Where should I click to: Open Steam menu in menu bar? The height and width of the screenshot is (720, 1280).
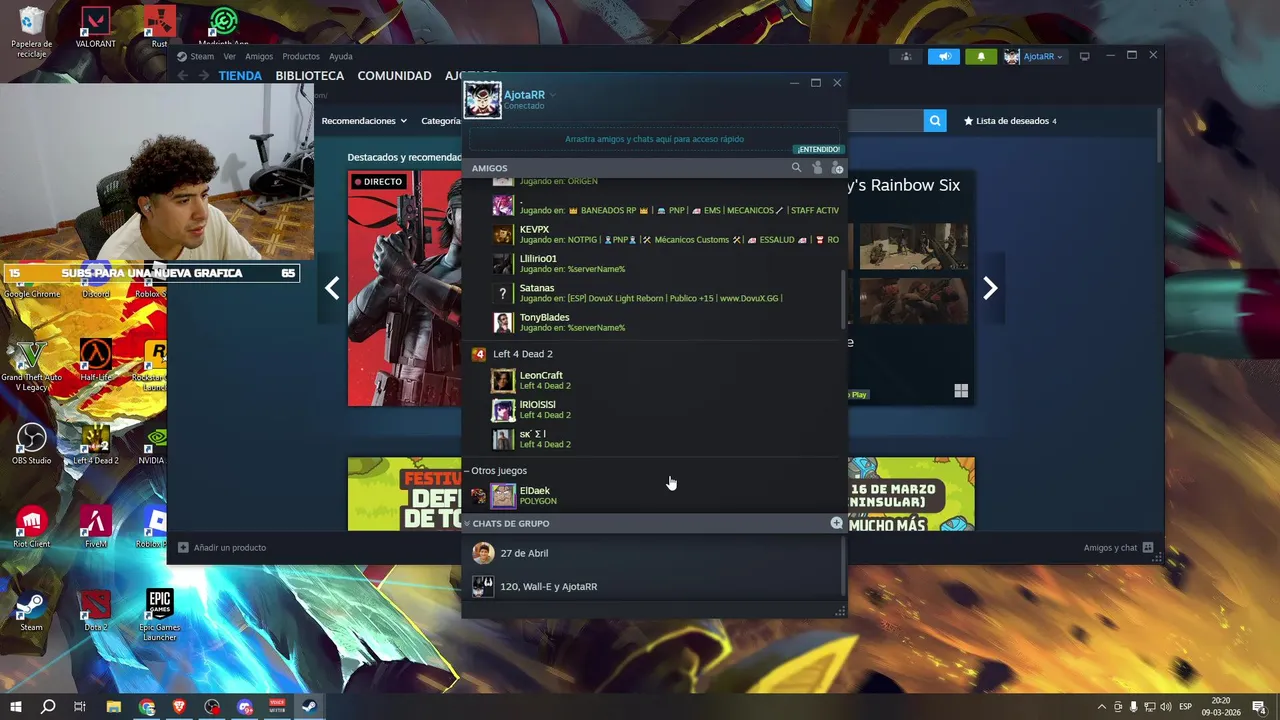pos(202,56)
